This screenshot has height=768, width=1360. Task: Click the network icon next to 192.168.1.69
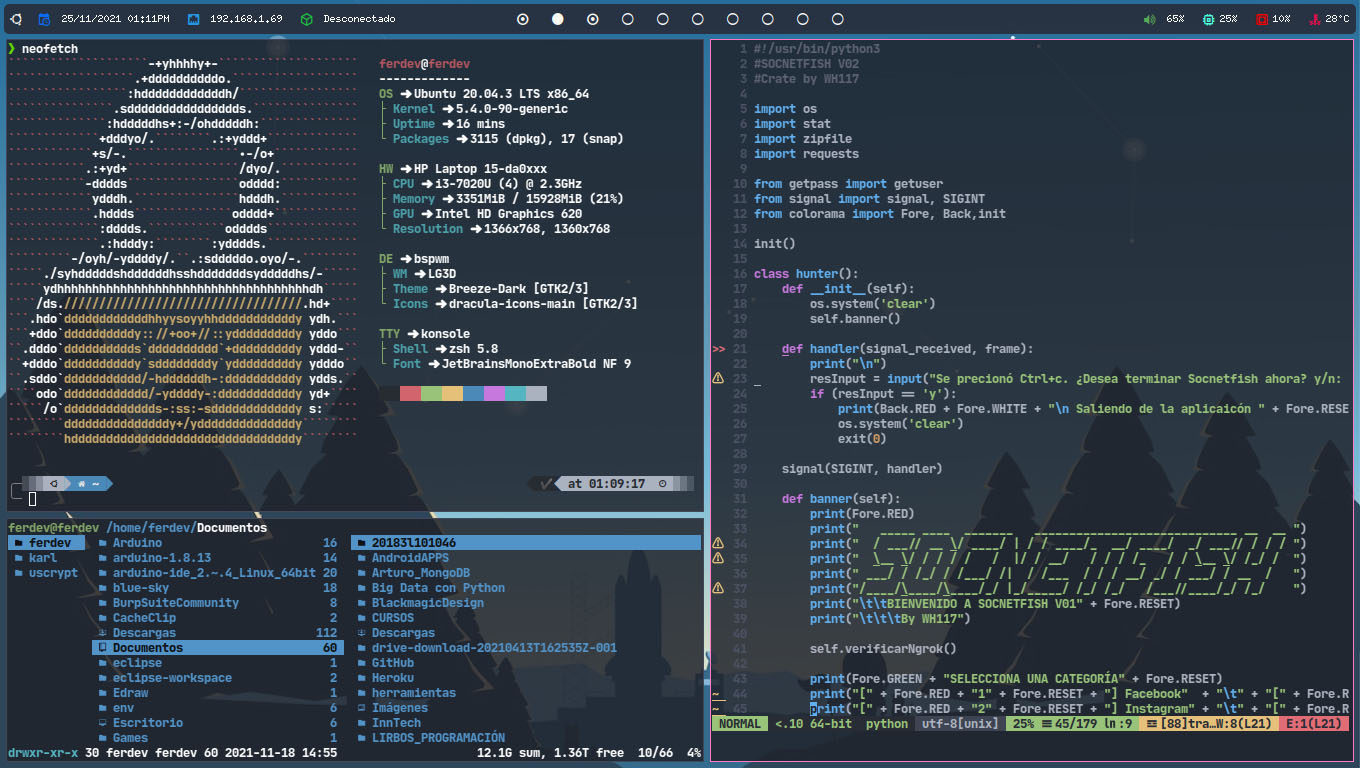[x=193, y=19]
